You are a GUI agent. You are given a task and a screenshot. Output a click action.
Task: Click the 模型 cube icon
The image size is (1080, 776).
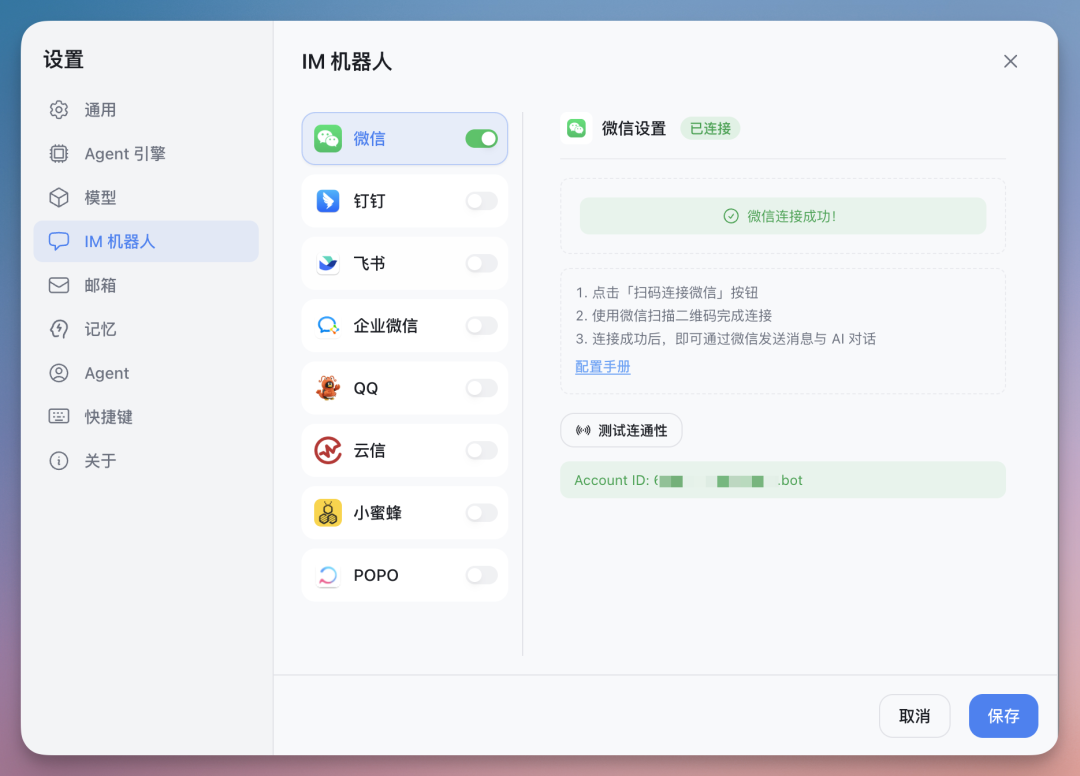pos(59,197)
